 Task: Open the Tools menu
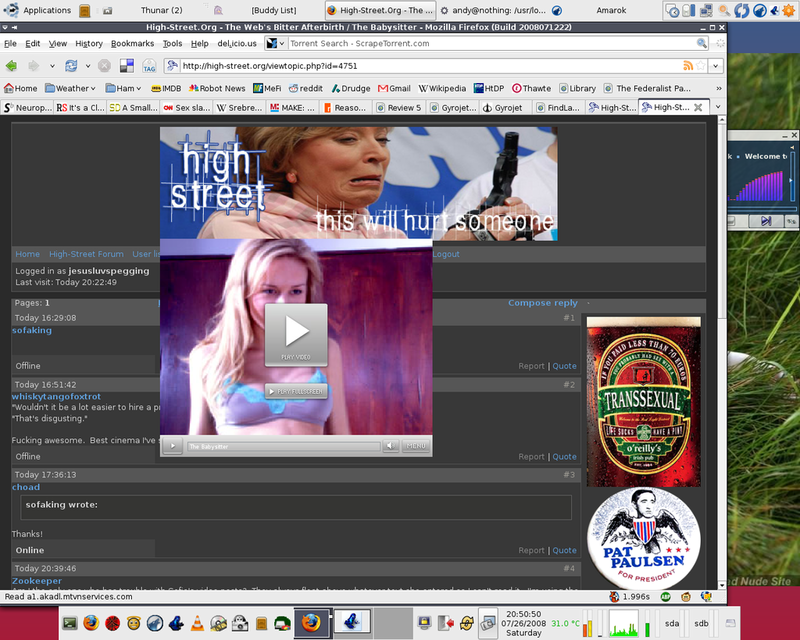(x=172, y=43)
